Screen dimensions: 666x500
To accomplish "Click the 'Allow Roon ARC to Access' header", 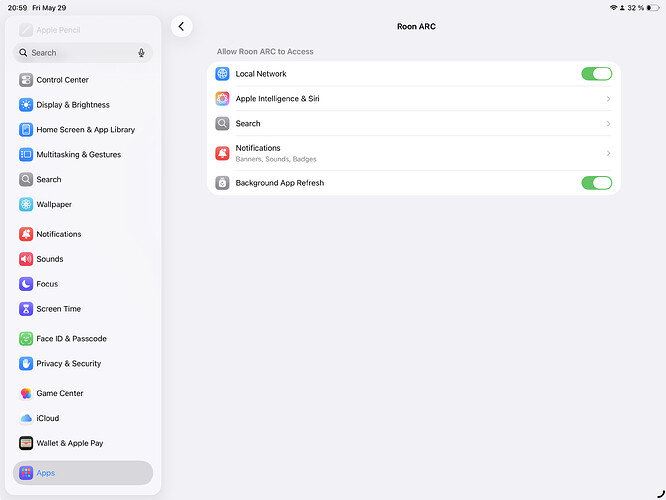I will pos(265,51).
